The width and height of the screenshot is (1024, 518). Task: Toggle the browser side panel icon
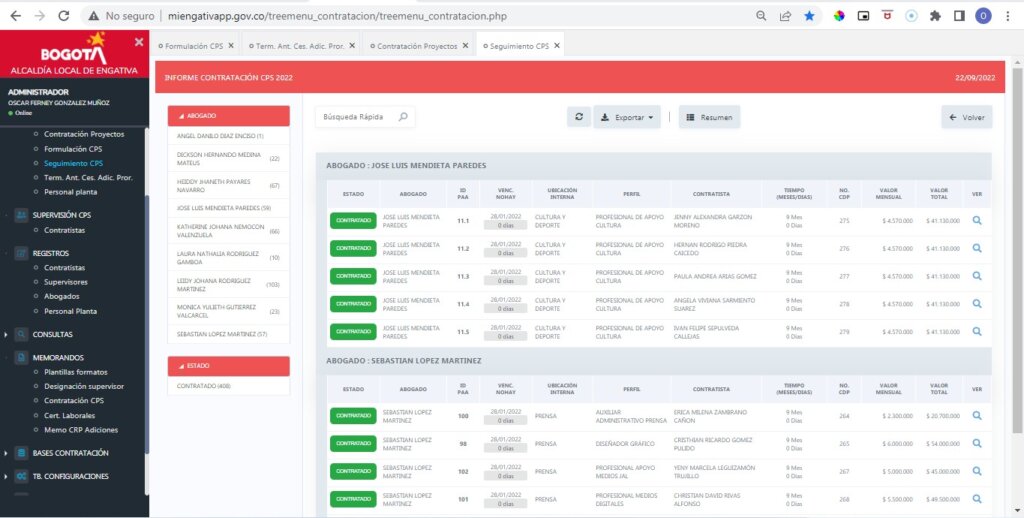pos(959,16)
